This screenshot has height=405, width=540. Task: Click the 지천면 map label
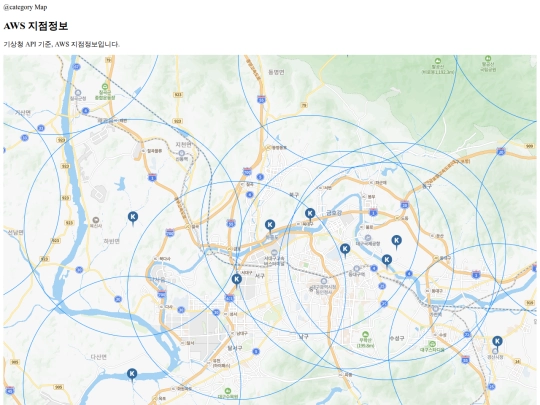(183, 144)
